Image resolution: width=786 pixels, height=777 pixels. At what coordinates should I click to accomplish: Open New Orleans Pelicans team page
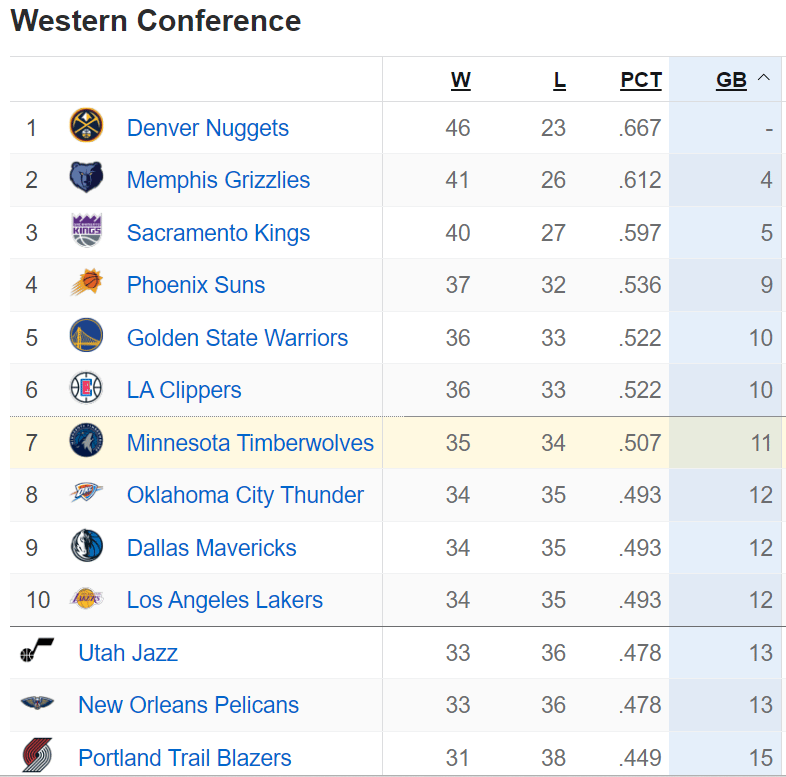click(x=188, y=705)
